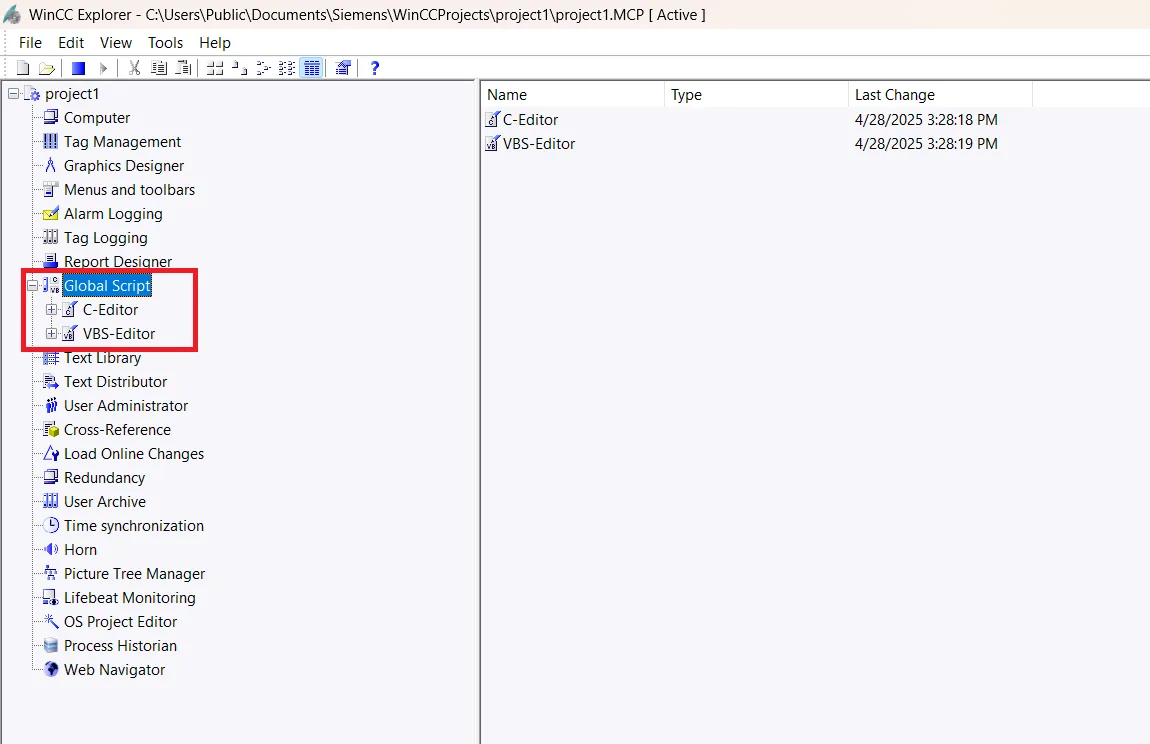Open the Edit menu
1150x744 pixels.
tap(71, 43)
